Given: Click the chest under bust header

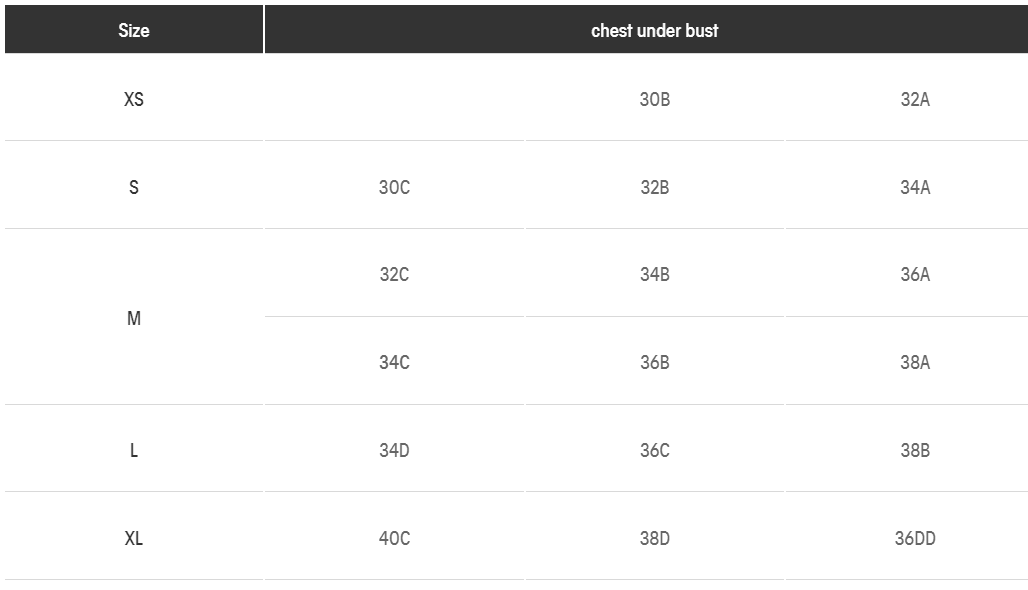Looking at the screenshot, I should (654, 30).
